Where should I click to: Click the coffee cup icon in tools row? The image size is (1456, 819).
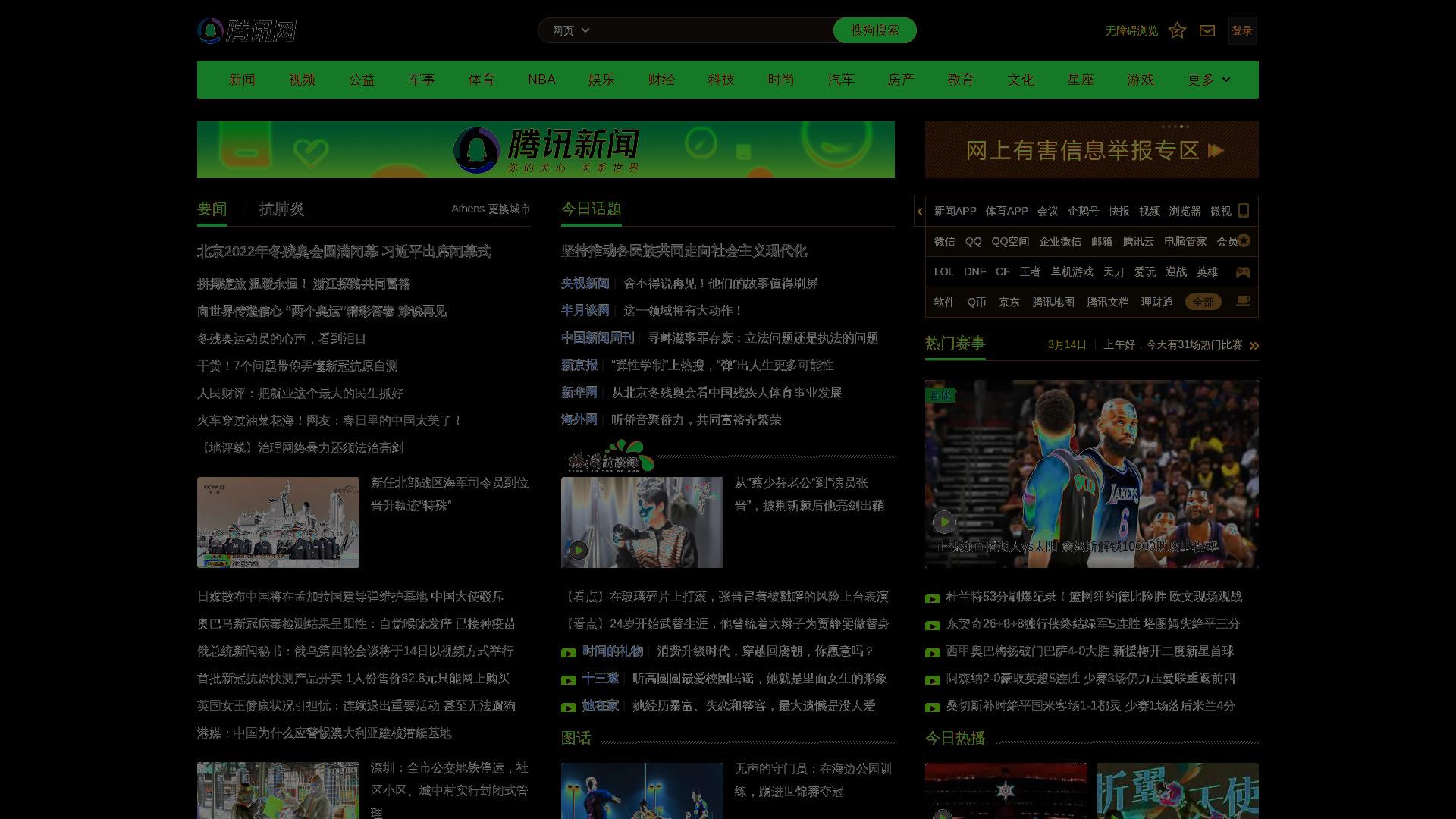(x=1243, y=301)
